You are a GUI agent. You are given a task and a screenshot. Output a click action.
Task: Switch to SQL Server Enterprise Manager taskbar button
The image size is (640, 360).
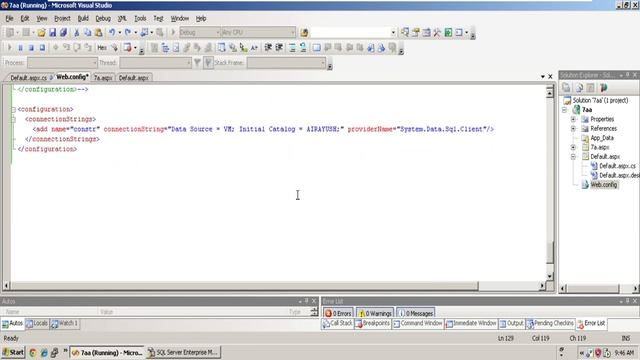tap(183, 352)
